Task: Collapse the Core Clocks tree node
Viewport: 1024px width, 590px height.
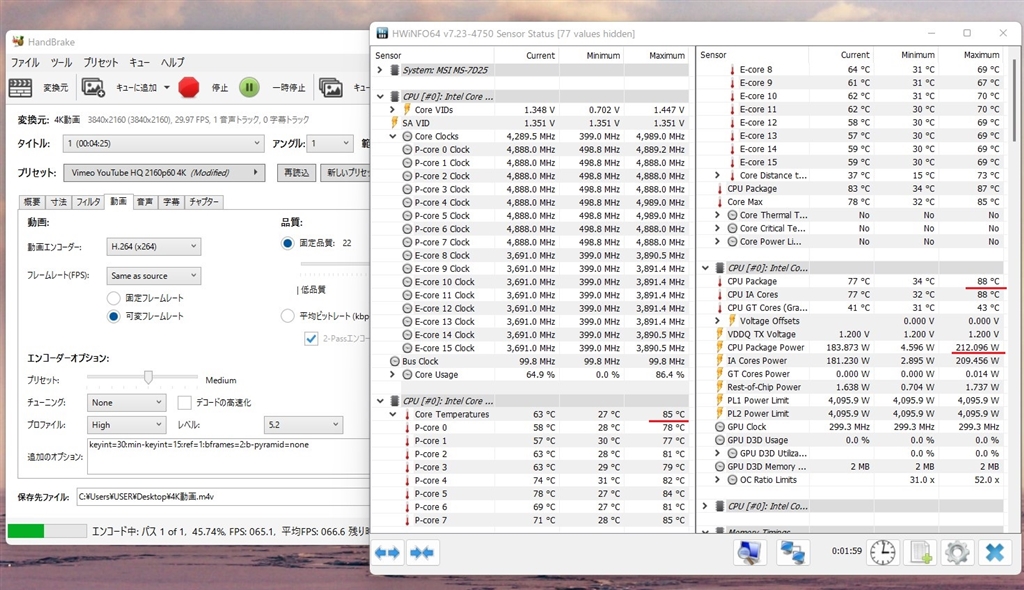Action: tap(392, 136)
